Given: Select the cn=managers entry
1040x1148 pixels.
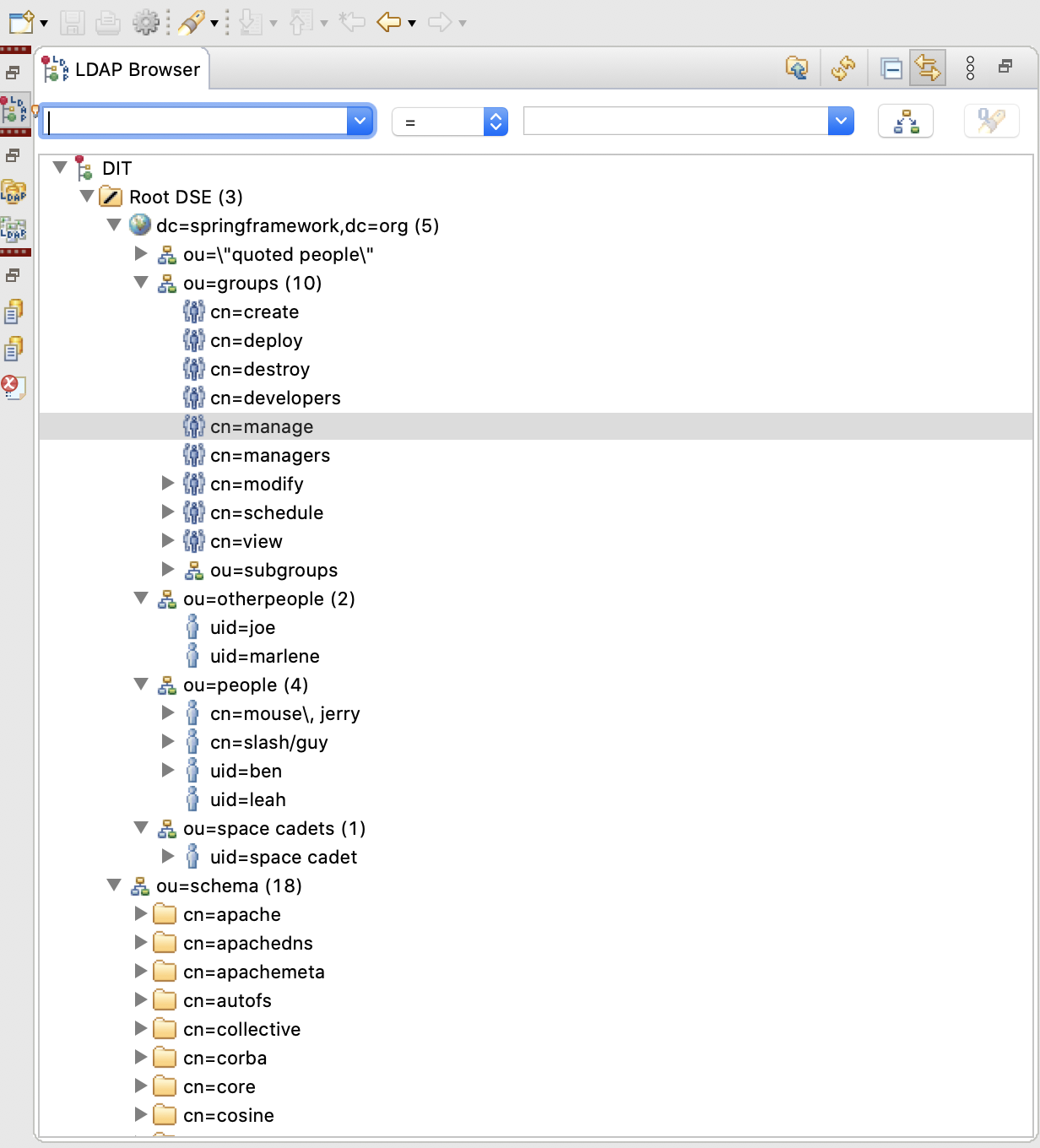Looking at the screenshot, I should tap(270, 456).
